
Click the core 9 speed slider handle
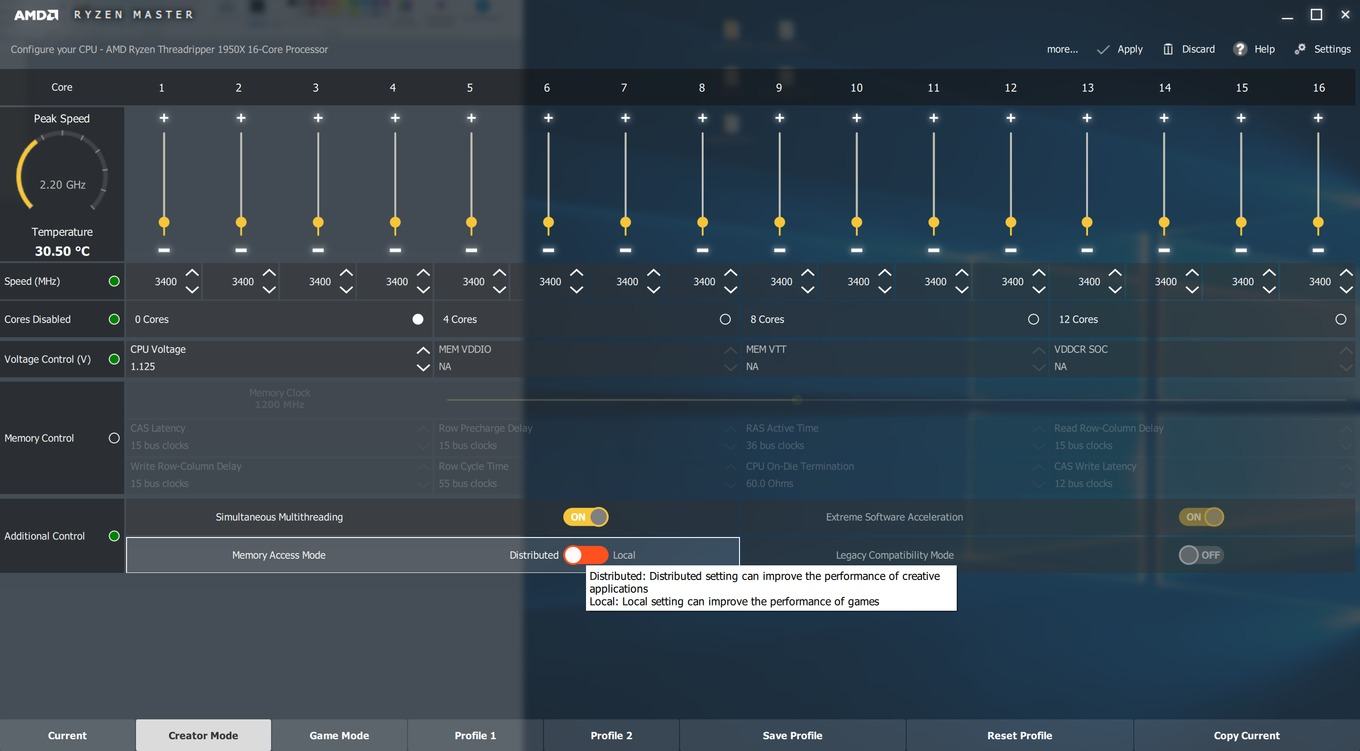779,223
